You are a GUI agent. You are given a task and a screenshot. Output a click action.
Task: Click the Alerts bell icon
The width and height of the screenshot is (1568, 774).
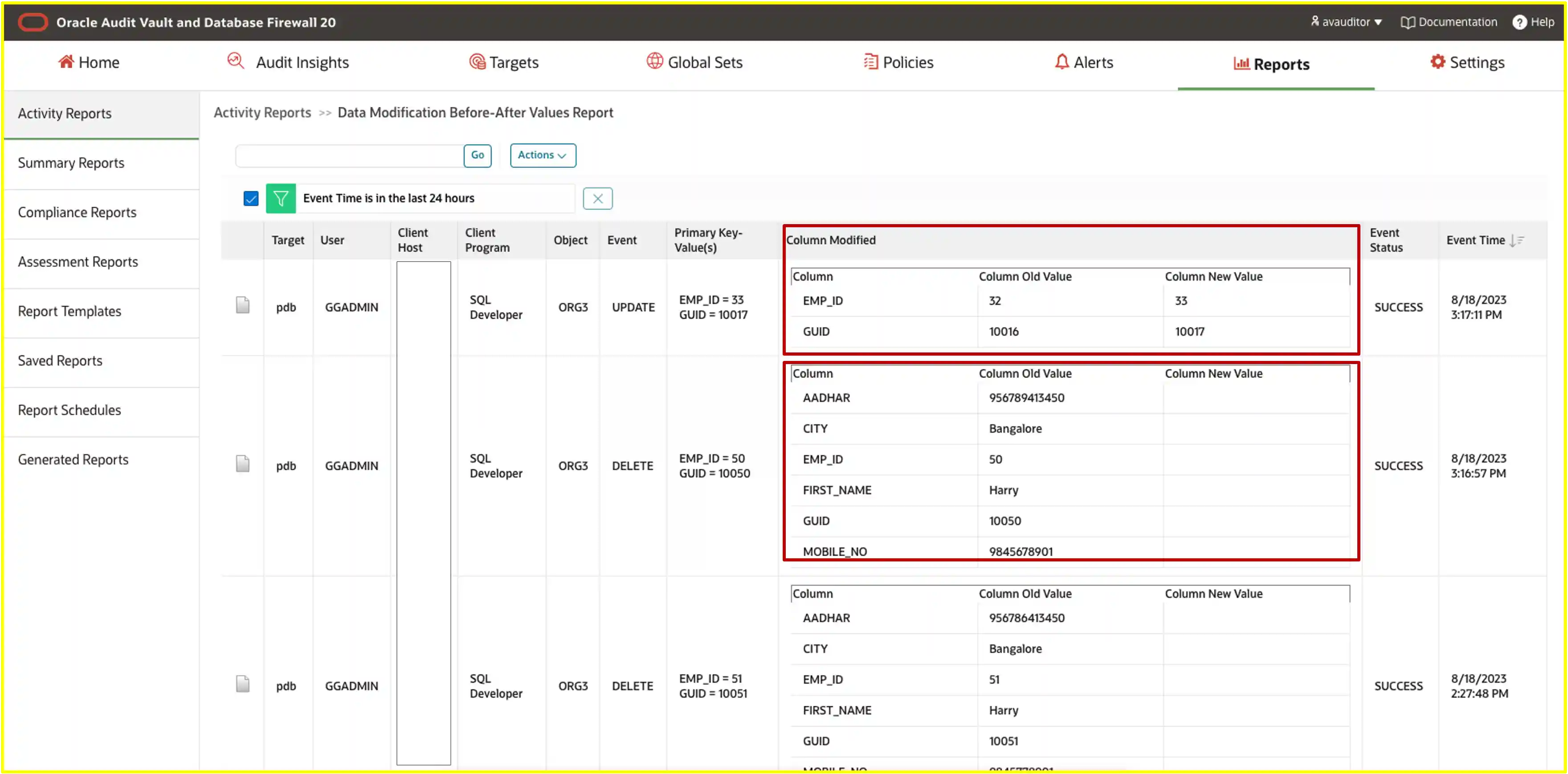pyautogui.click(x=1062, y=61)
